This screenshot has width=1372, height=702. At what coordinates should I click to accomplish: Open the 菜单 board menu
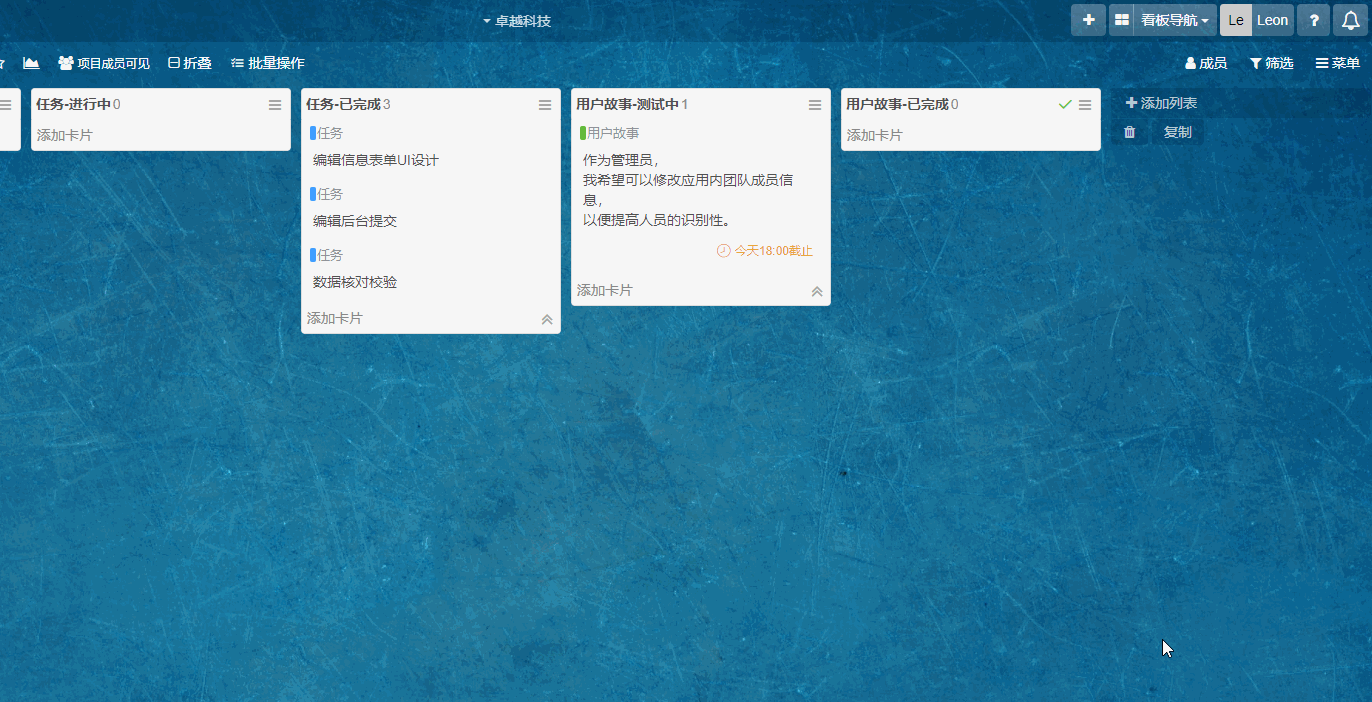coord(1337,63)
